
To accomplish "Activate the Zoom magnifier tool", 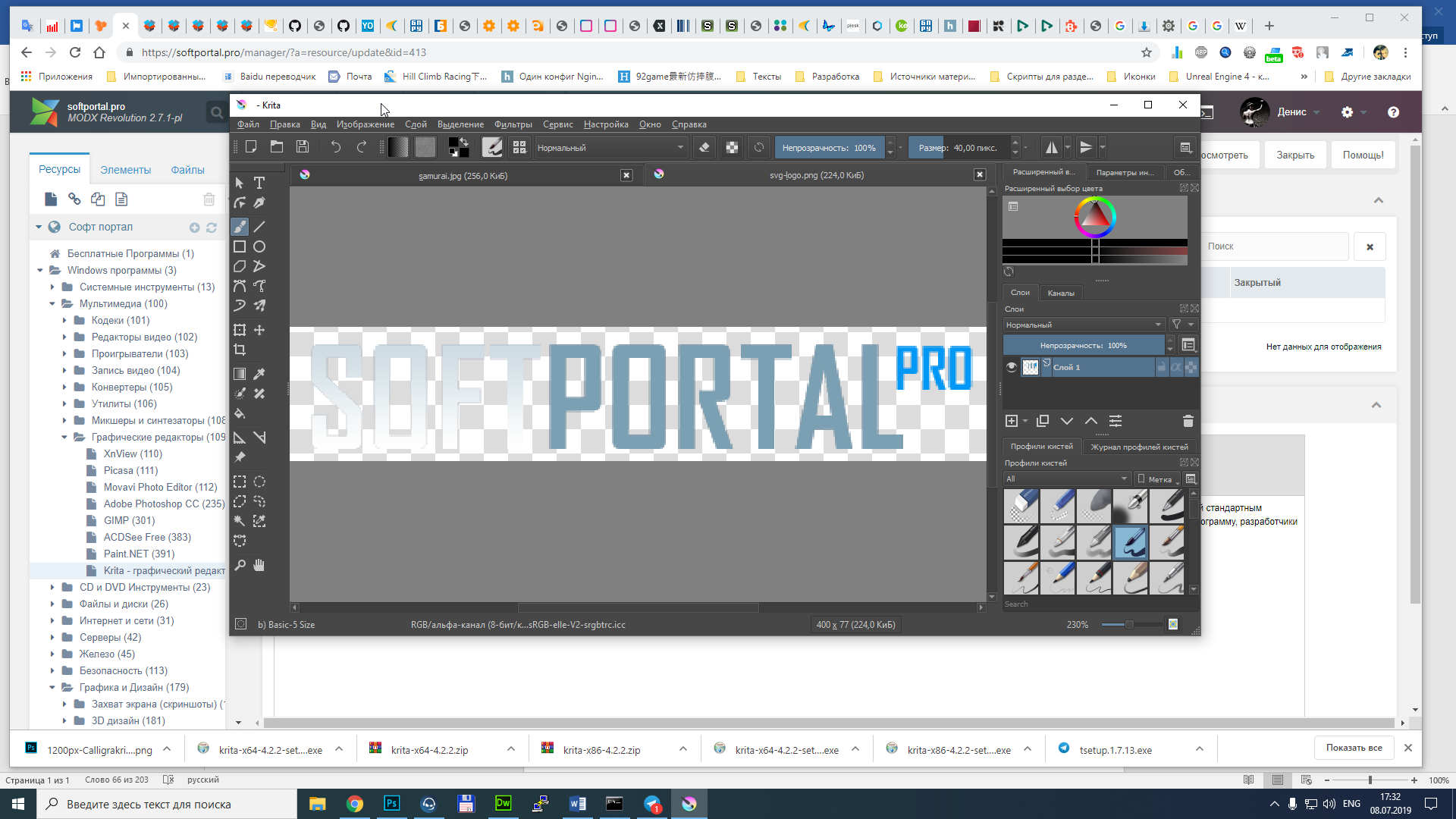I will click(x=240, y=565).
